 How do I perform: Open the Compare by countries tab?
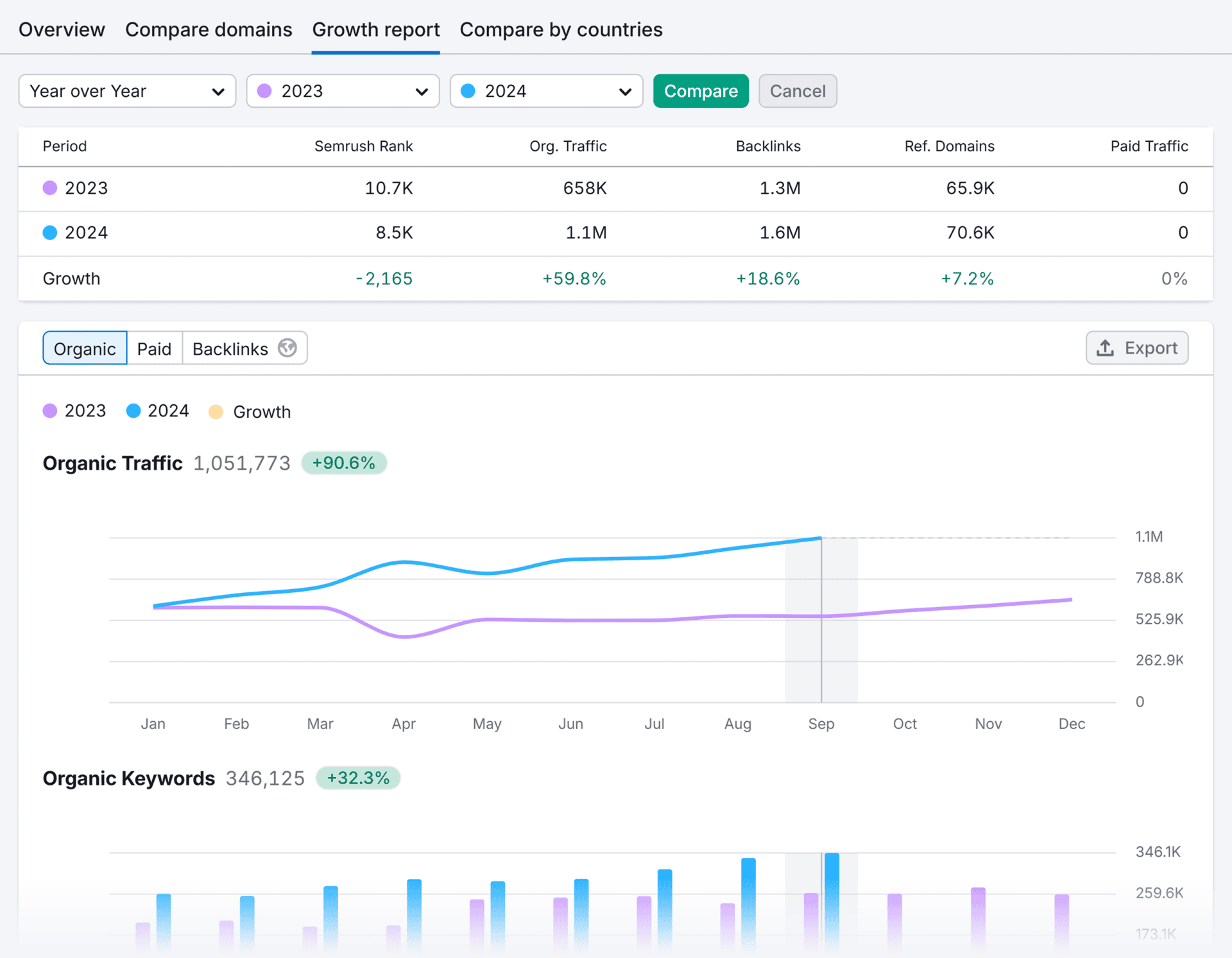[560, 29]
